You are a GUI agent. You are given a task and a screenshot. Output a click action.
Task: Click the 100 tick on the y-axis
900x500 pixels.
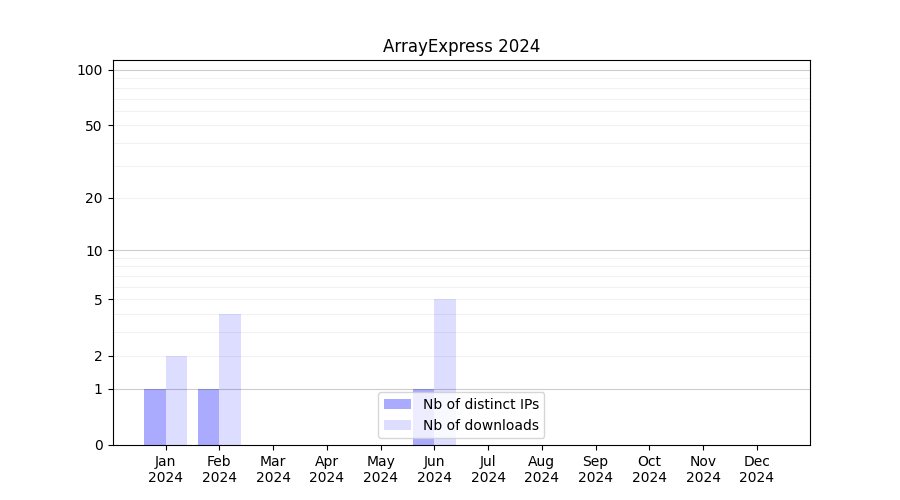(x=90, y=70)
